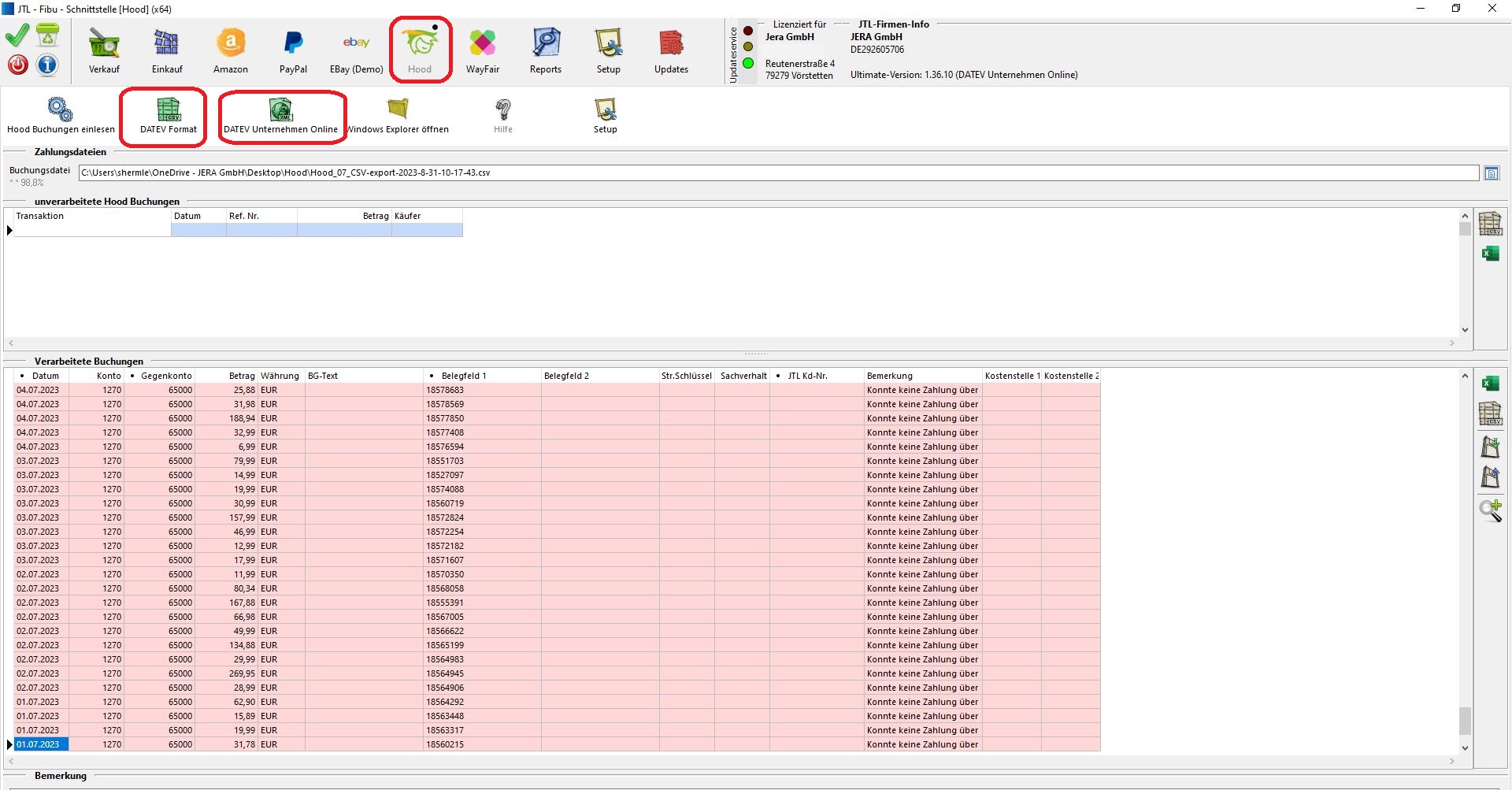The image size is (1512, 790).
Task: Open the Amazon interface module
Action: 230,50
